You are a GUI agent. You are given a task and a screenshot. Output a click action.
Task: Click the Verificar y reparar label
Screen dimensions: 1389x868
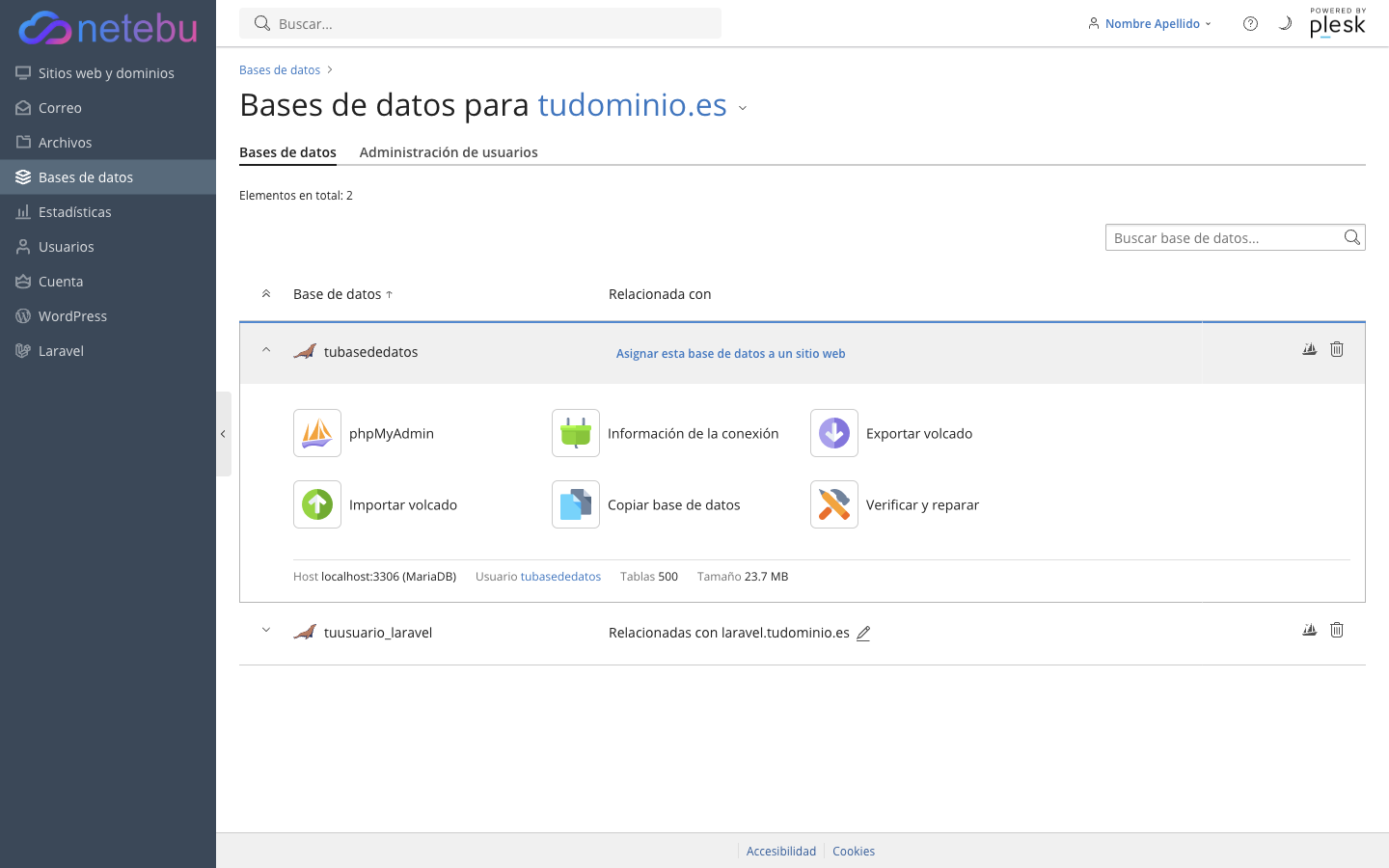(922, 505)
